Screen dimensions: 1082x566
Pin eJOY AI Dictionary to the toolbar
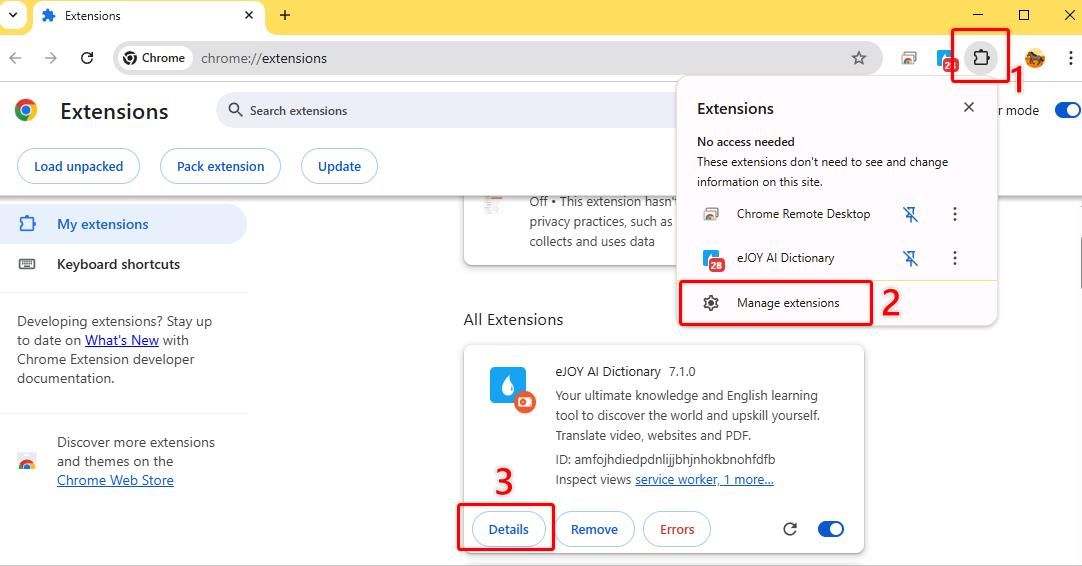(911, 258)
